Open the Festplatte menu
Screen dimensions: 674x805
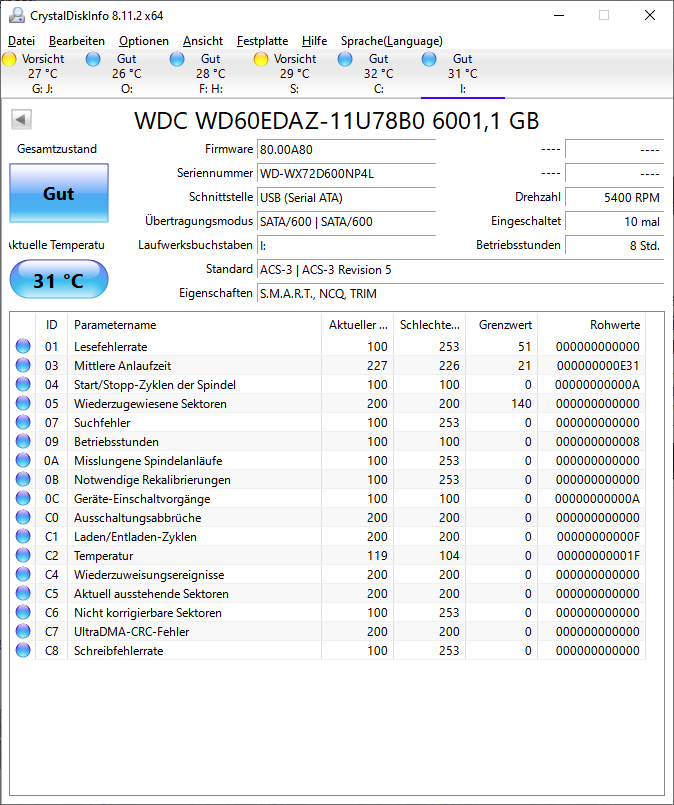click(x=262, y=41)
